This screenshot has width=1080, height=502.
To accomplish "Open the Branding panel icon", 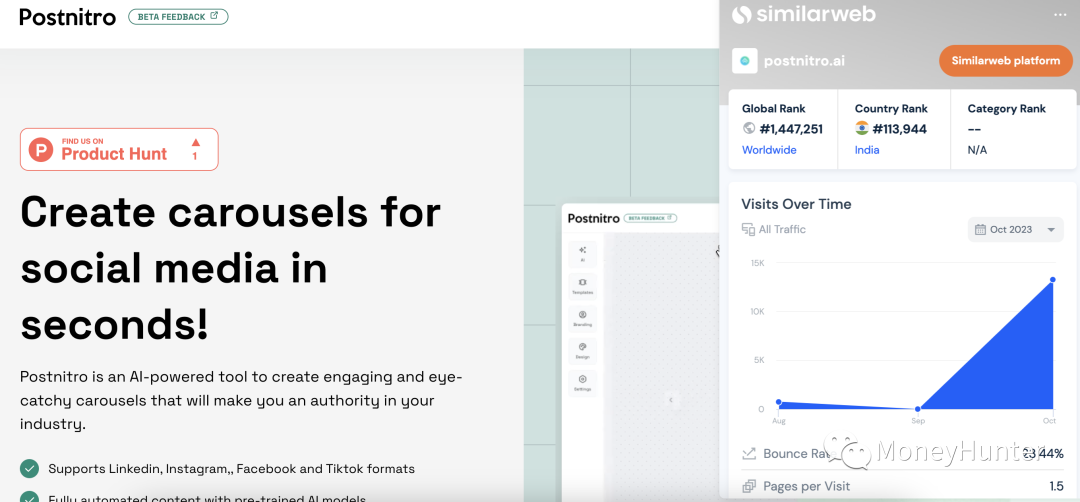I will click(582, 318).
